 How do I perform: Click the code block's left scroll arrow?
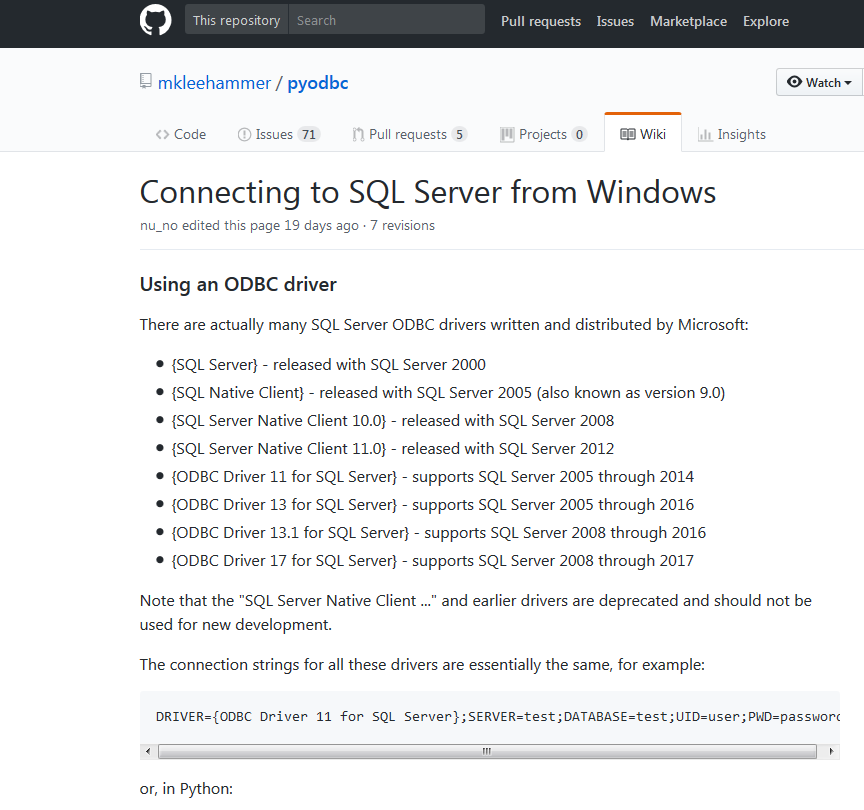click(x=148, y=751)
